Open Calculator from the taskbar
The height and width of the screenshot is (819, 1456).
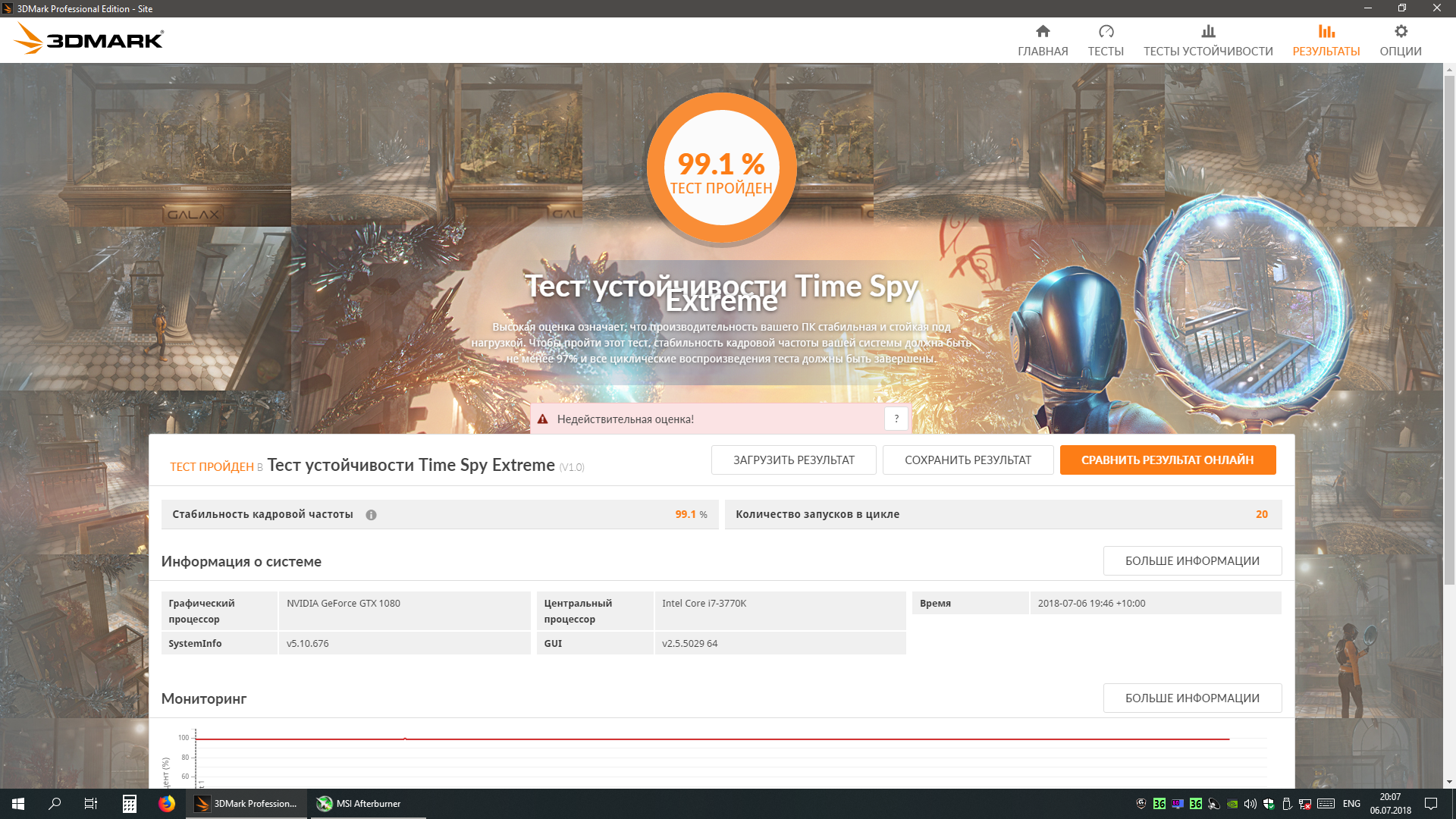130,804
